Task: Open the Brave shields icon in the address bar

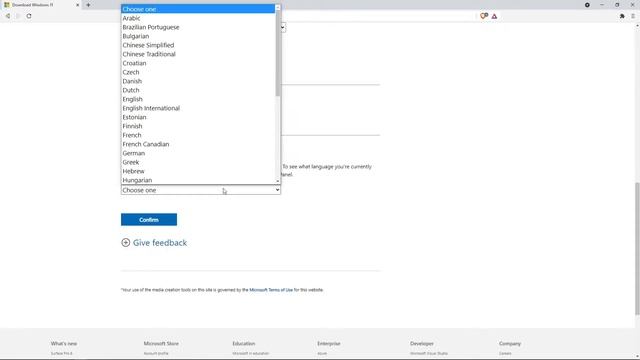Action: pyautogui.click(x=484, y=16)
